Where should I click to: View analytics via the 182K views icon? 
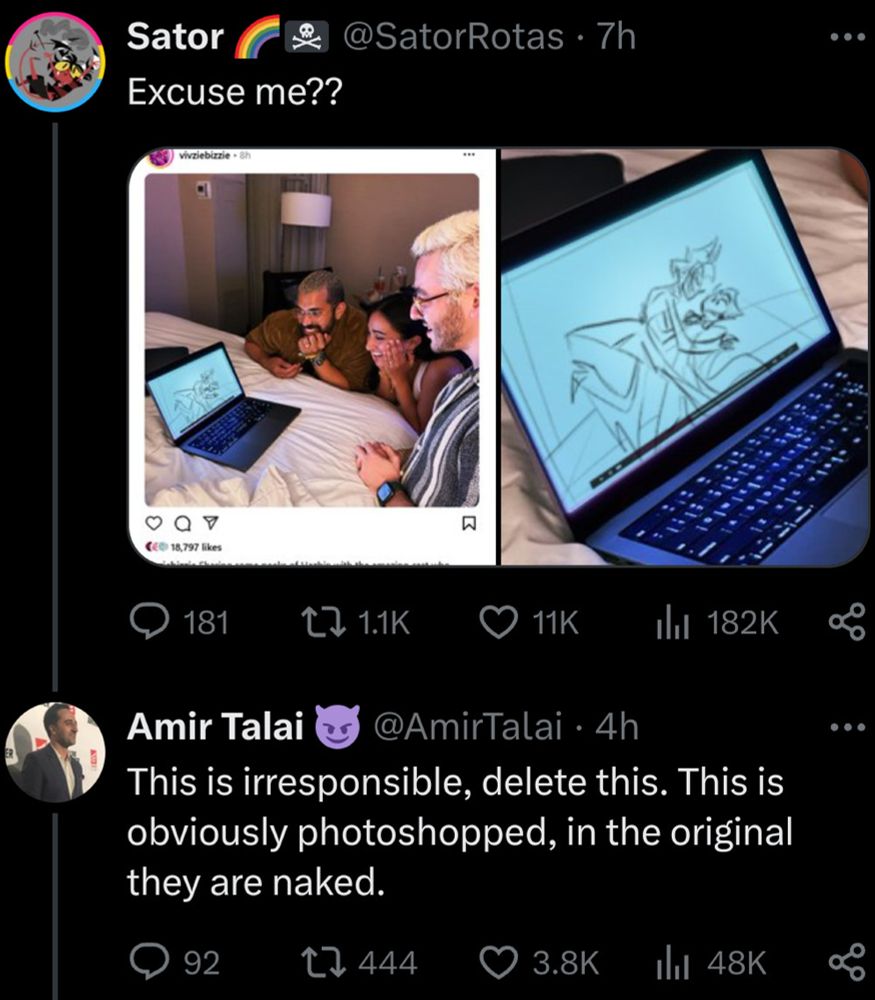tap(672, 622)
